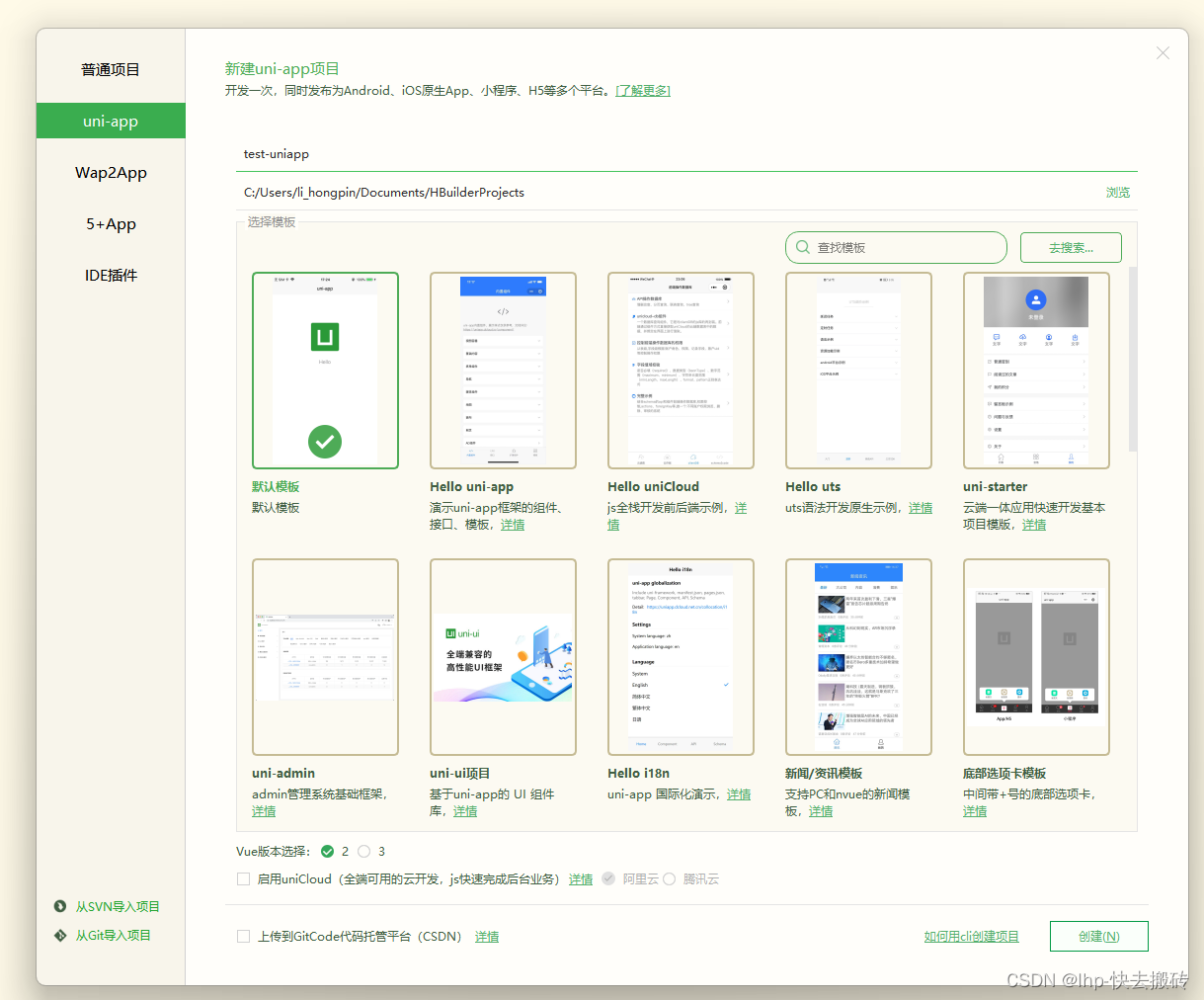Select the Hello uni-app template thumbnail
Viewport: 1204px width, 1000px height.
click(x=503, y=371)
